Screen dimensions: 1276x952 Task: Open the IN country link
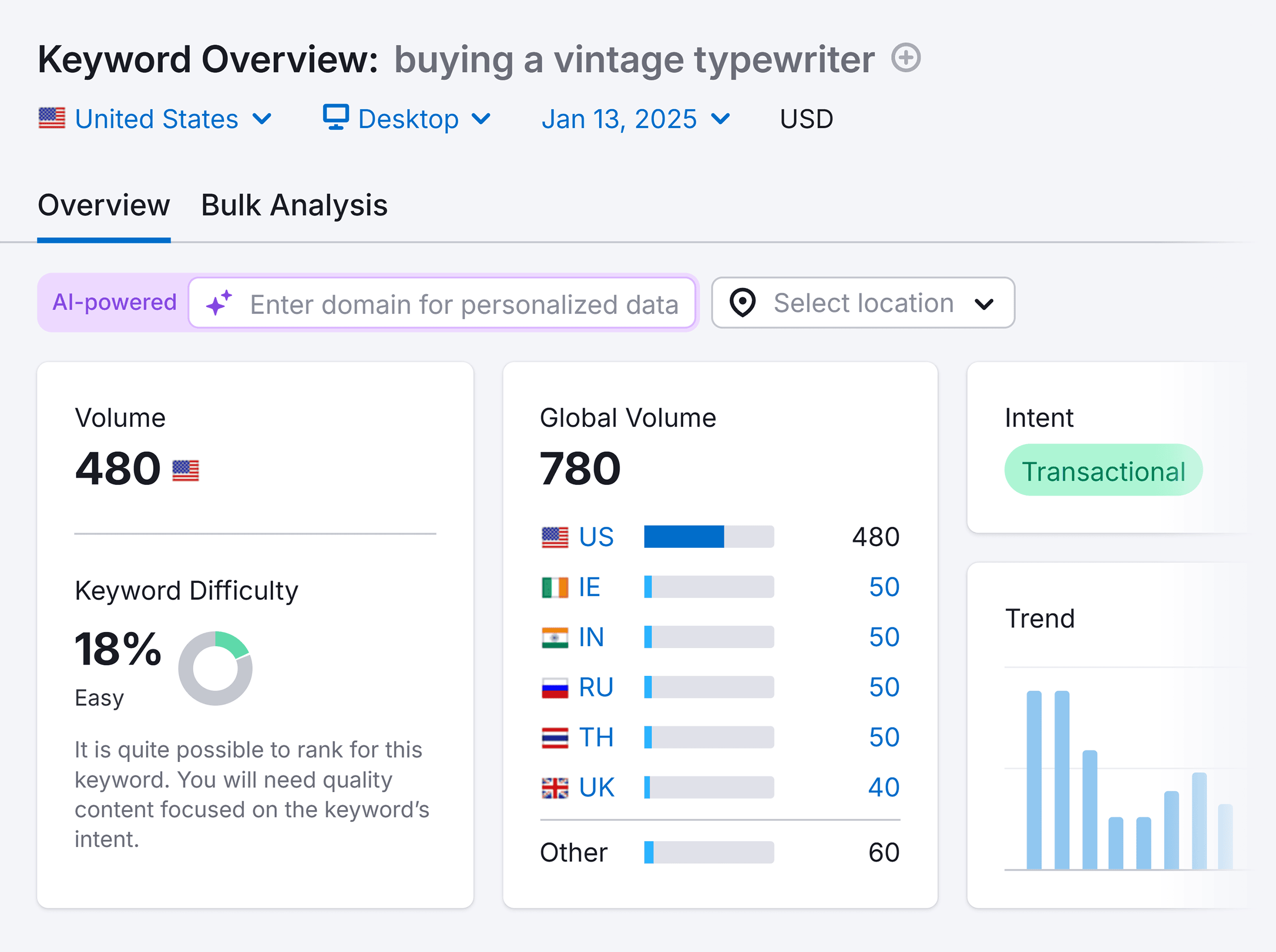tap(591, 638)
